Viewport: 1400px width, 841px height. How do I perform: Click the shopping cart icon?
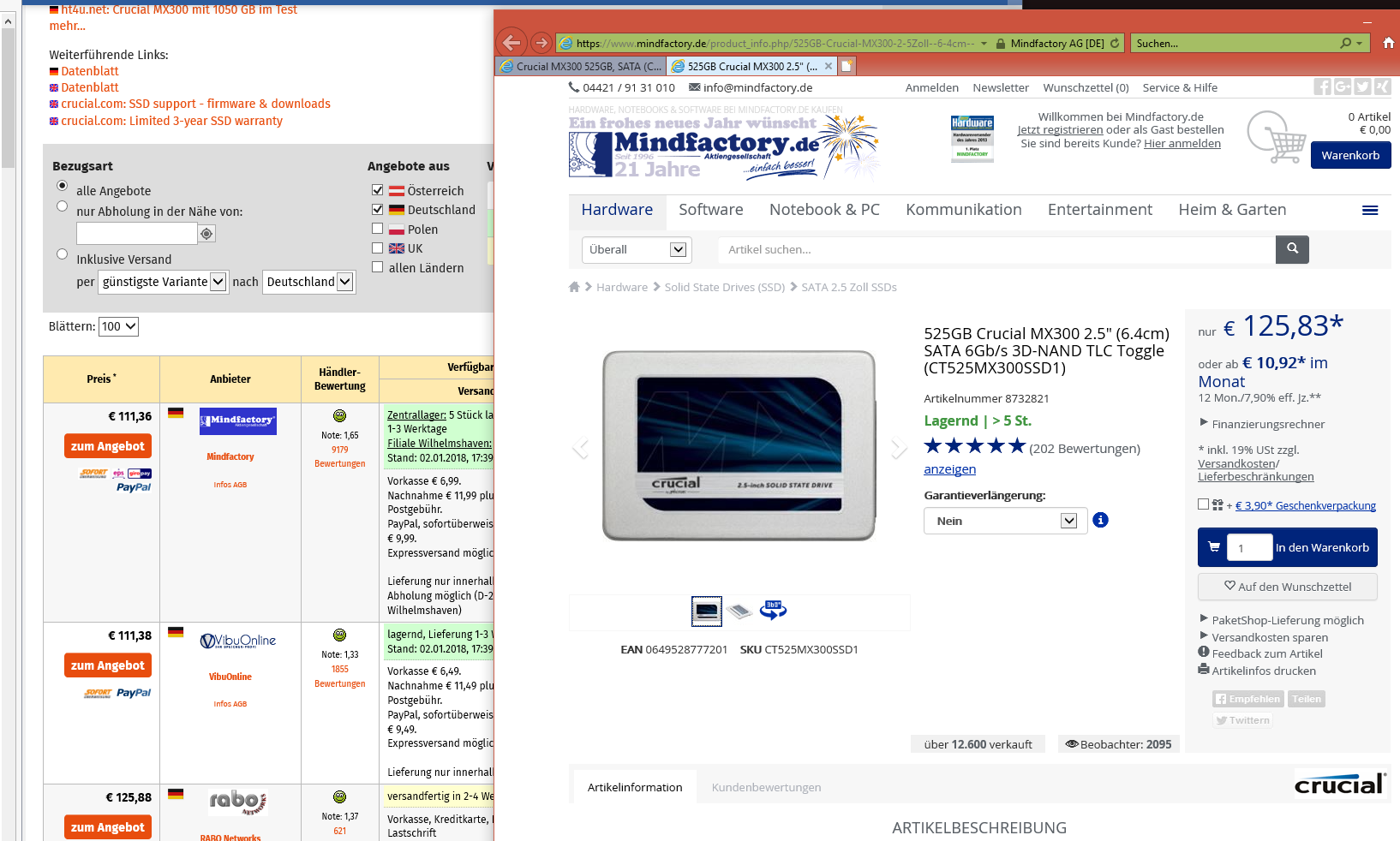[x=1277, y=137]
